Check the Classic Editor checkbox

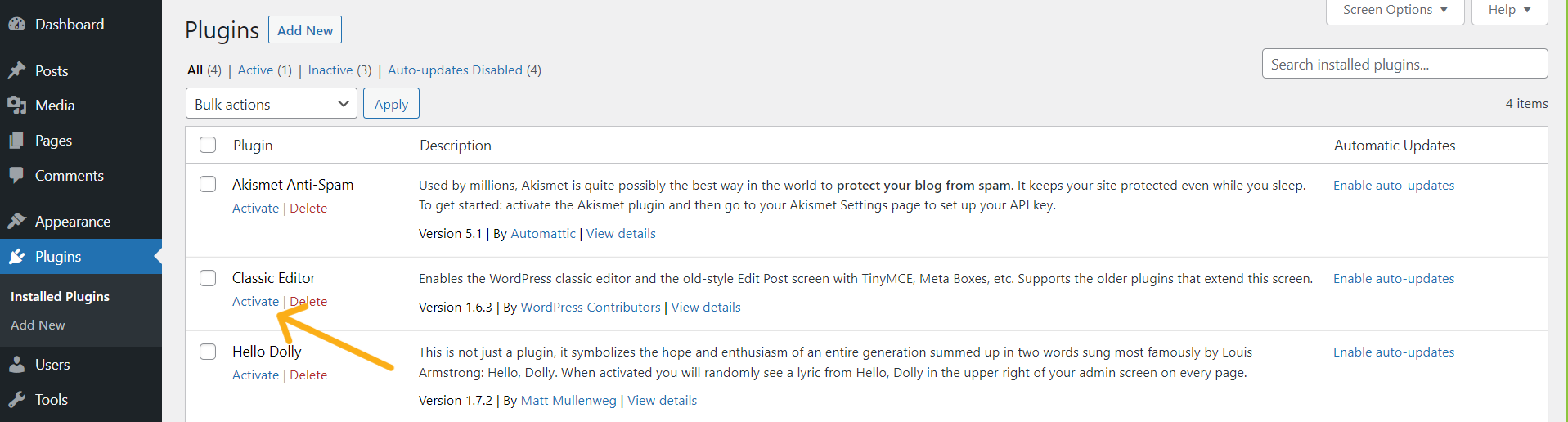(x=208, y=278)
